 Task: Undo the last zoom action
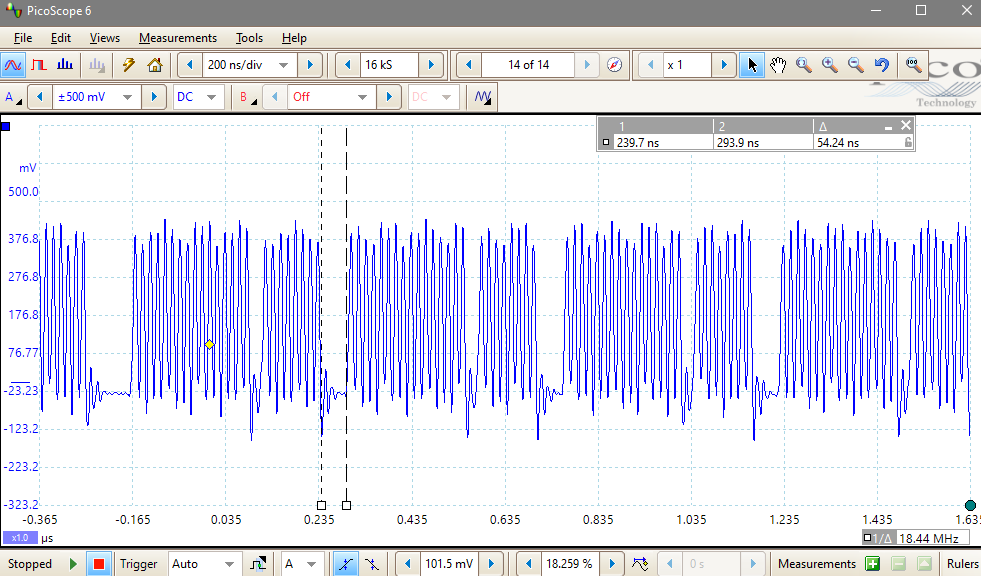pyautogui.click(x=882, y=64)
